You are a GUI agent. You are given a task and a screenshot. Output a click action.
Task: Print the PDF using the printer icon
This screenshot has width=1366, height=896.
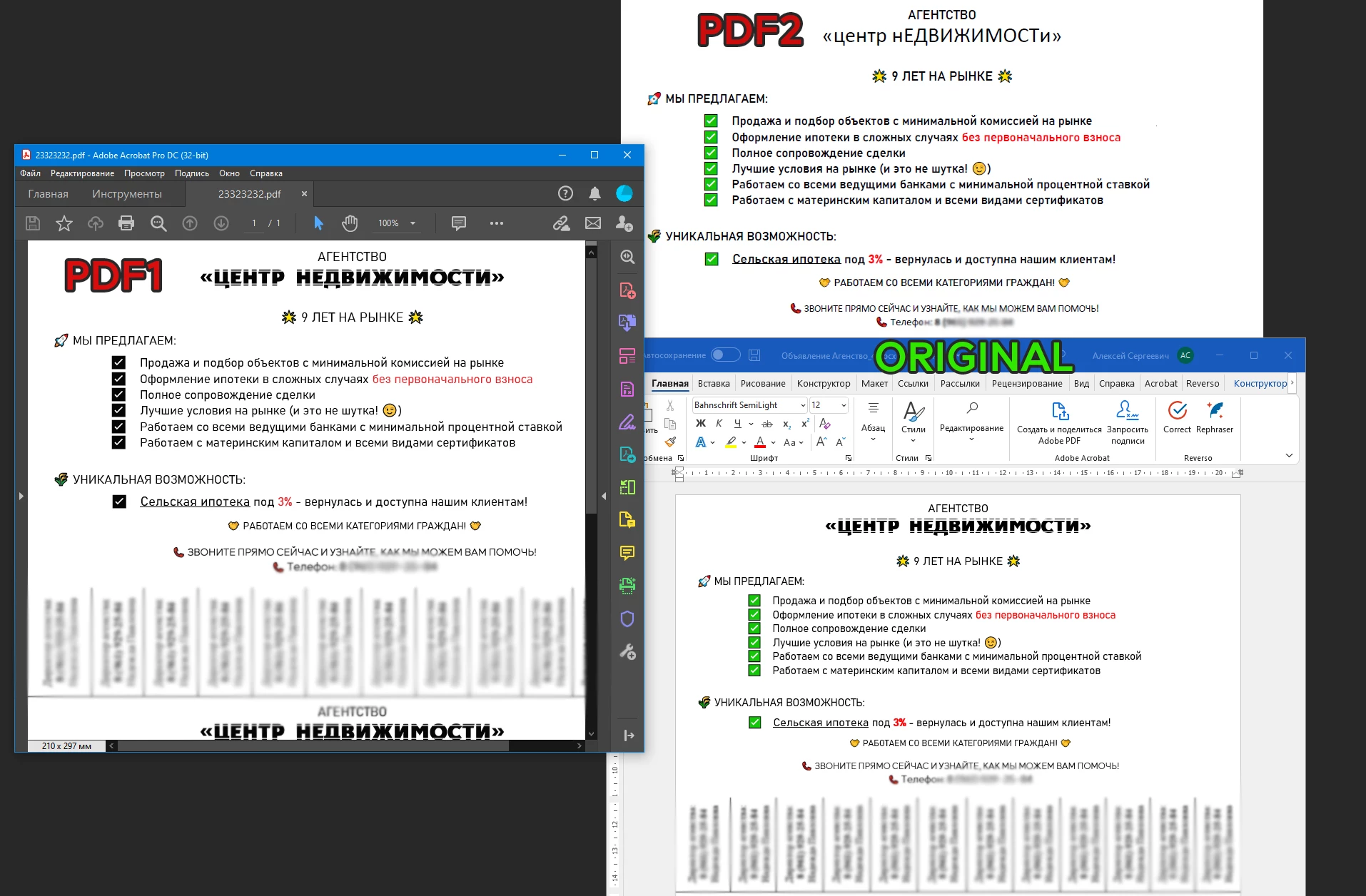tap(126, 223)
